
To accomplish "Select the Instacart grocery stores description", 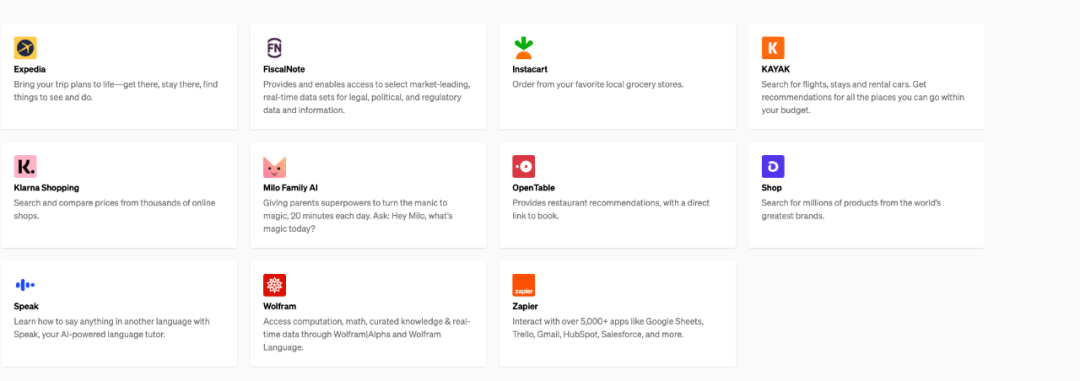I will pyautogui.click(x=597, y=85).
